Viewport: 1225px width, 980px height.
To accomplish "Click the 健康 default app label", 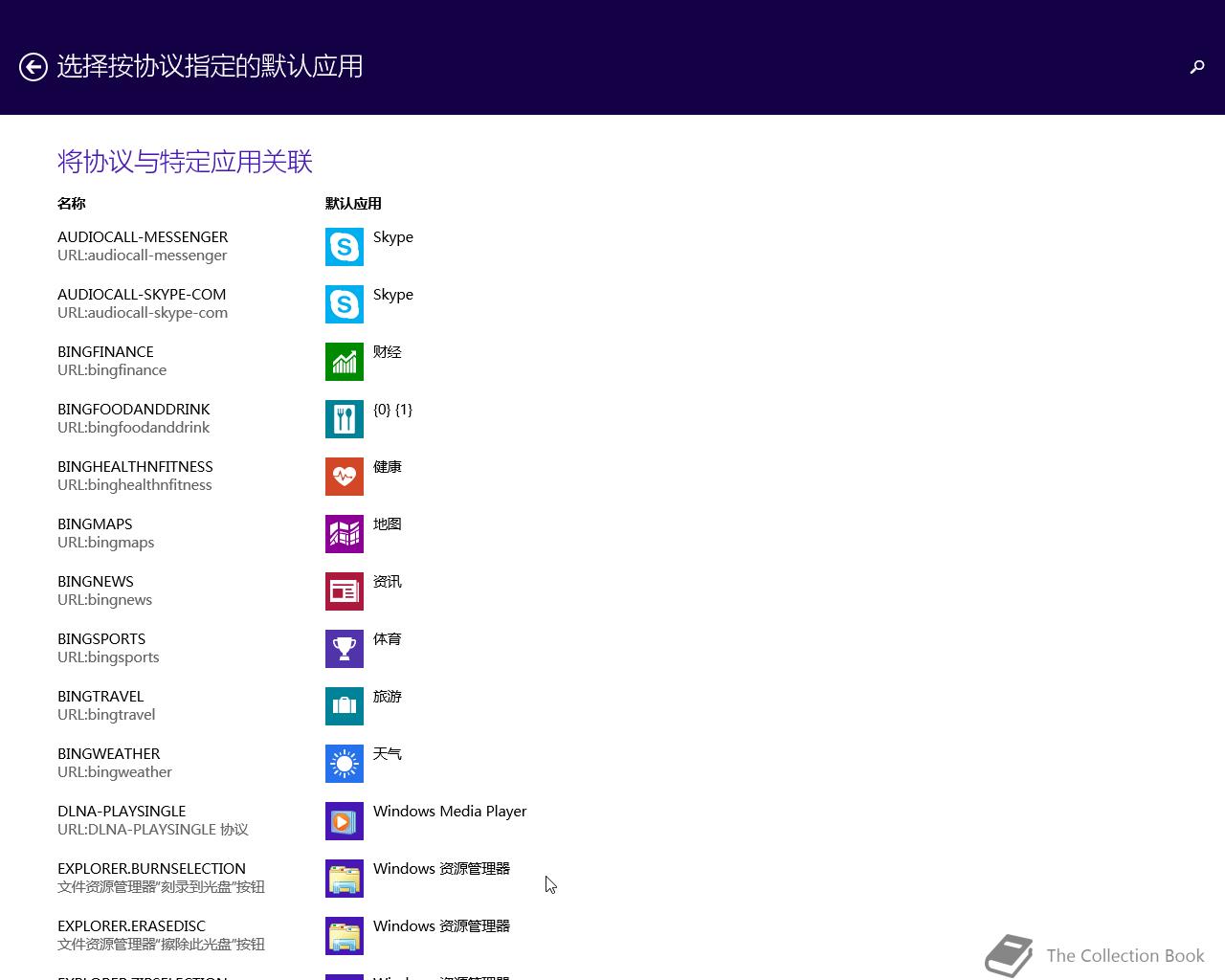I will click(388, 467).
